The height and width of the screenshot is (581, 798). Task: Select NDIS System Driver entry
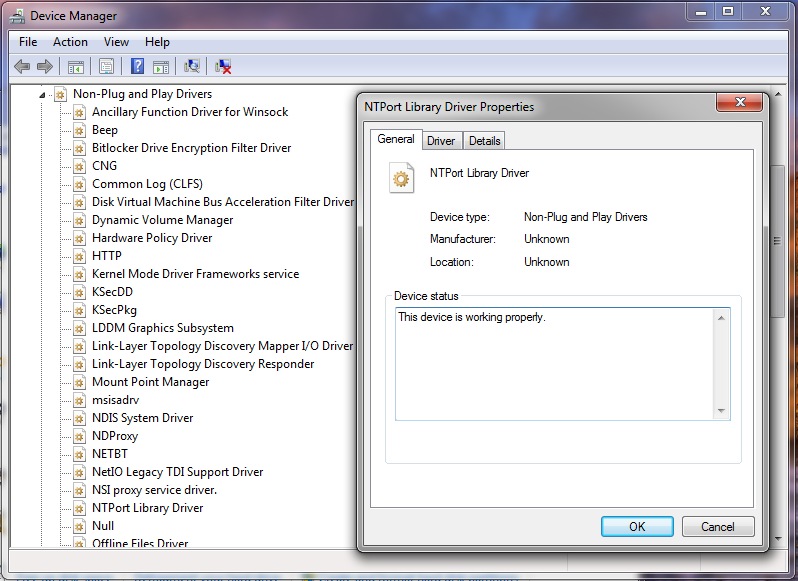142,418
